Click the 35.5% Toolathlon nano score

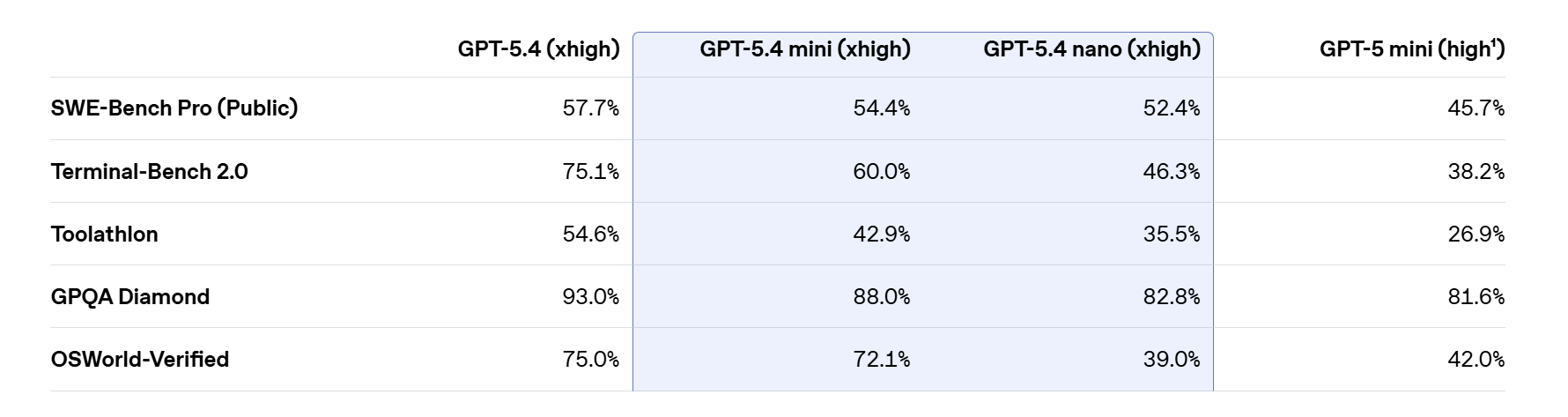point(1171,235)
